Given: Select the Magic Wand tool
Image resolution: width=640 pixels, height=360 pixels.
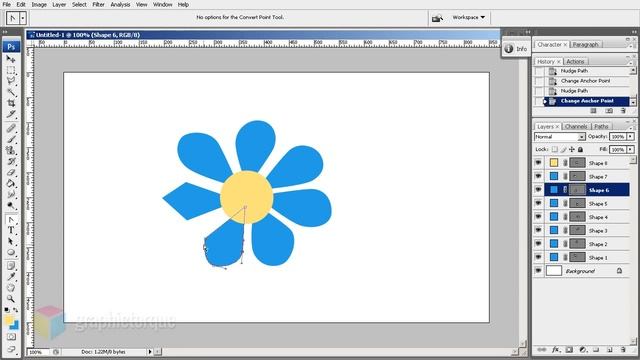Looking at the screenshot, I should tap(11, 92).
